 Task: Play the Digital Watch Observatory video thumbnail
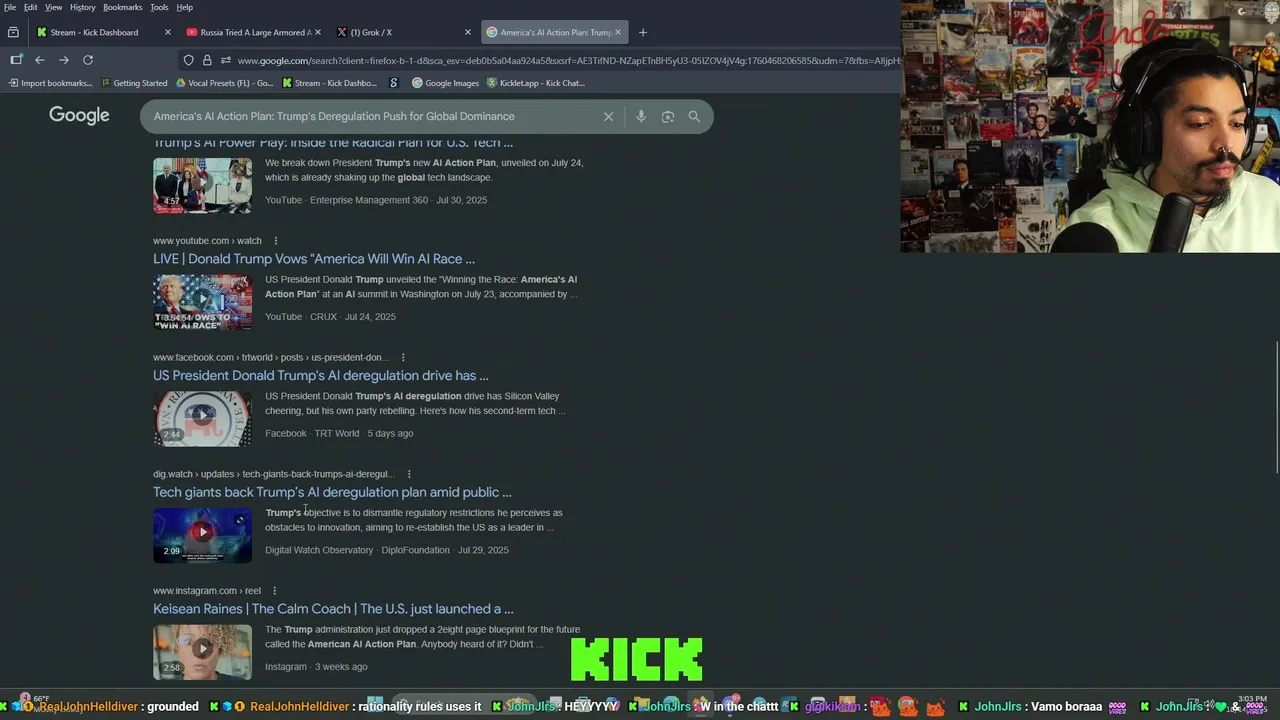pos(202,535)
